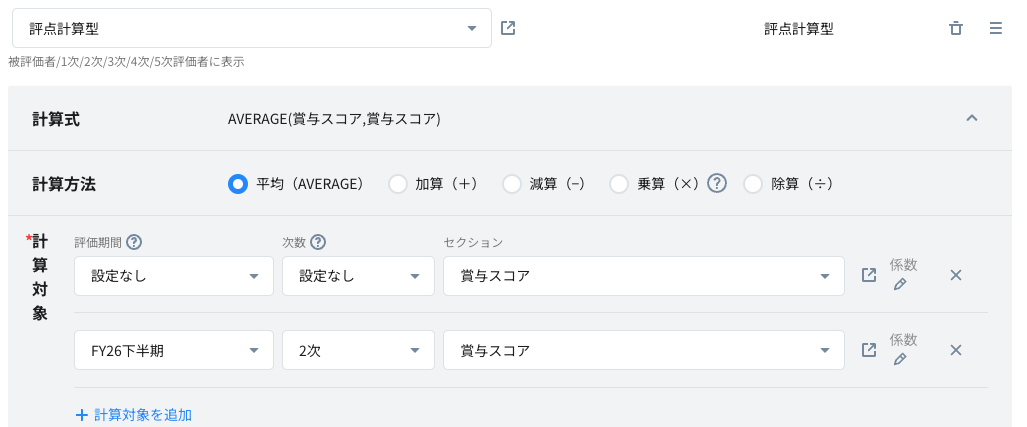Open the top 評点計算型 type dropdown
1027x427 pixels.
tap(251, 28)
